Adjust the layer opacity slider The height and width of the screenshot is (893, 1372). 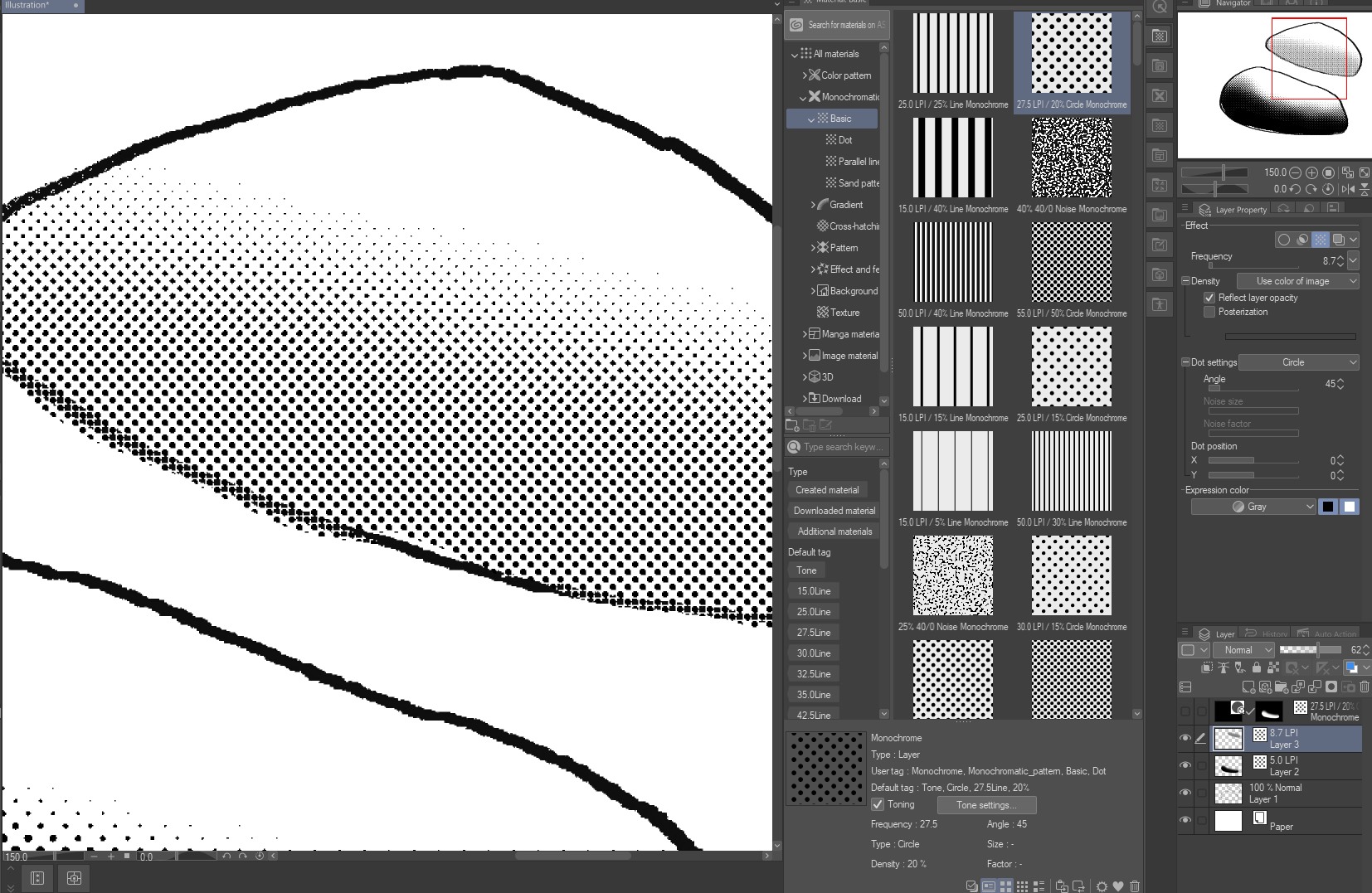pyautogui.click(x=1310, y=650)
